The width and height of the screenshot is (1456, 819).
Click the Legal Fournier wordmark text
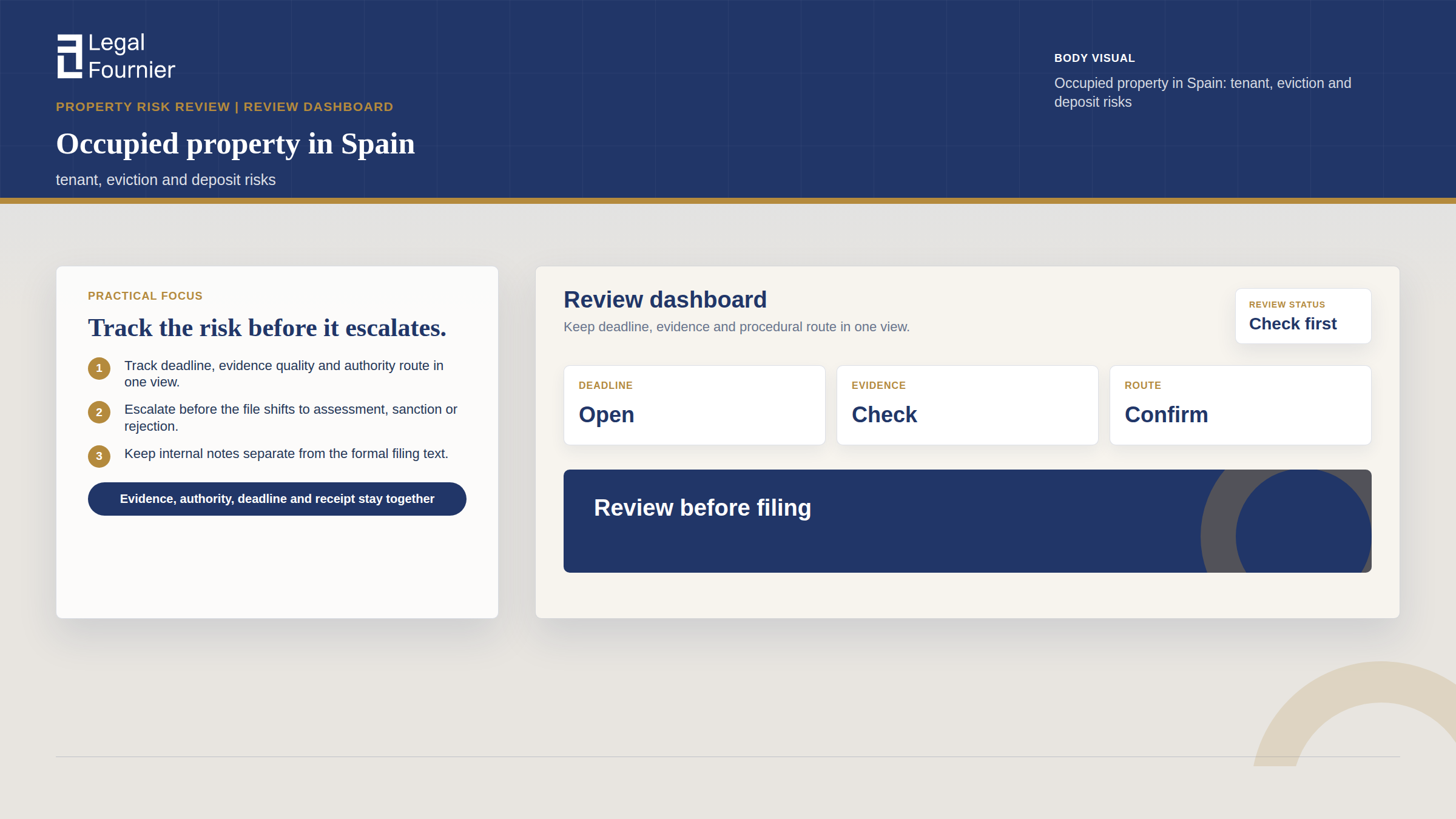click(x=132, y=56)
